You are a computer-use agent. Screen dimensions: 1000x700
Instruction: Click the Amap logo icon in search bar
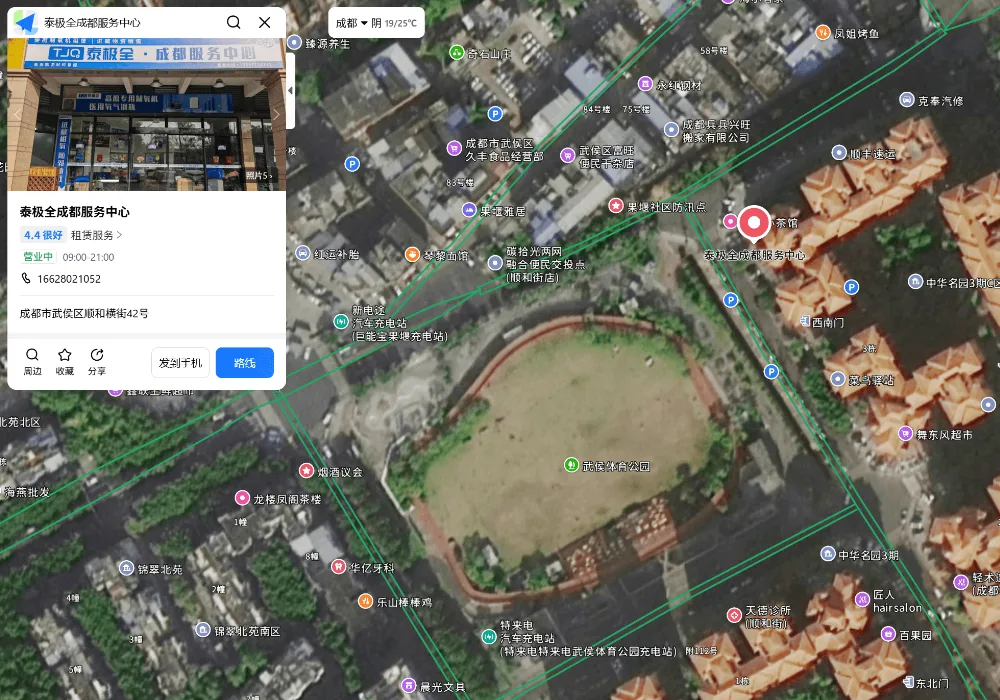[26, 22]
